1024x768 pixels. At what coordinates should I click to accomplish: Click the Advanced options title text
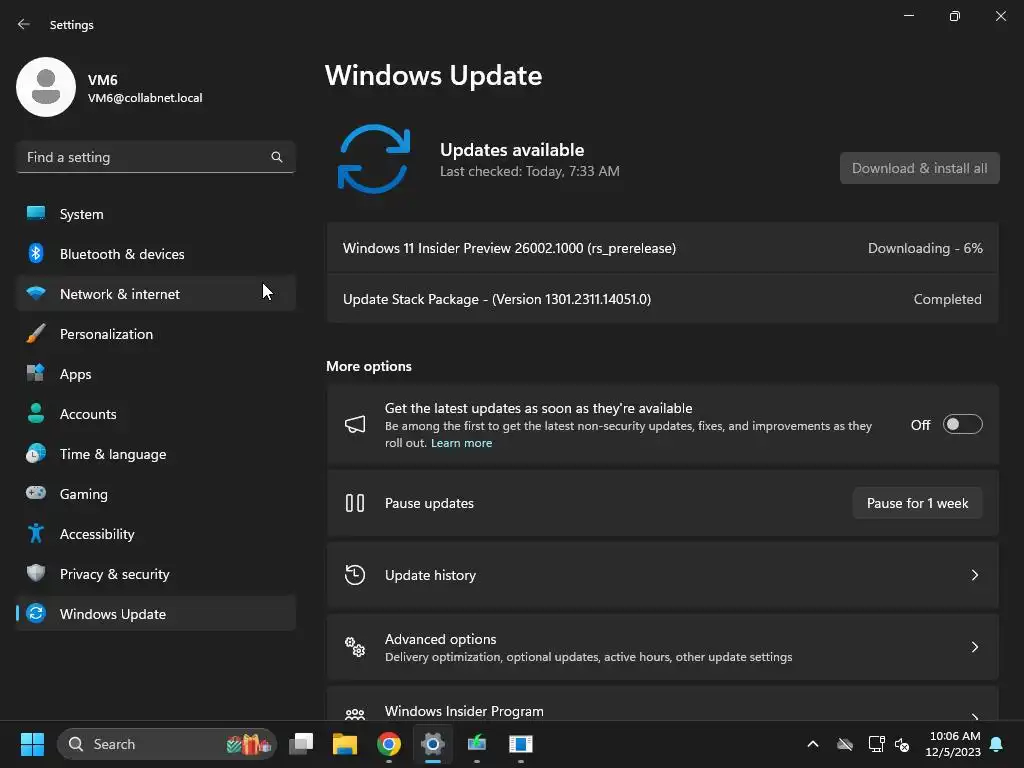point(440,639)
